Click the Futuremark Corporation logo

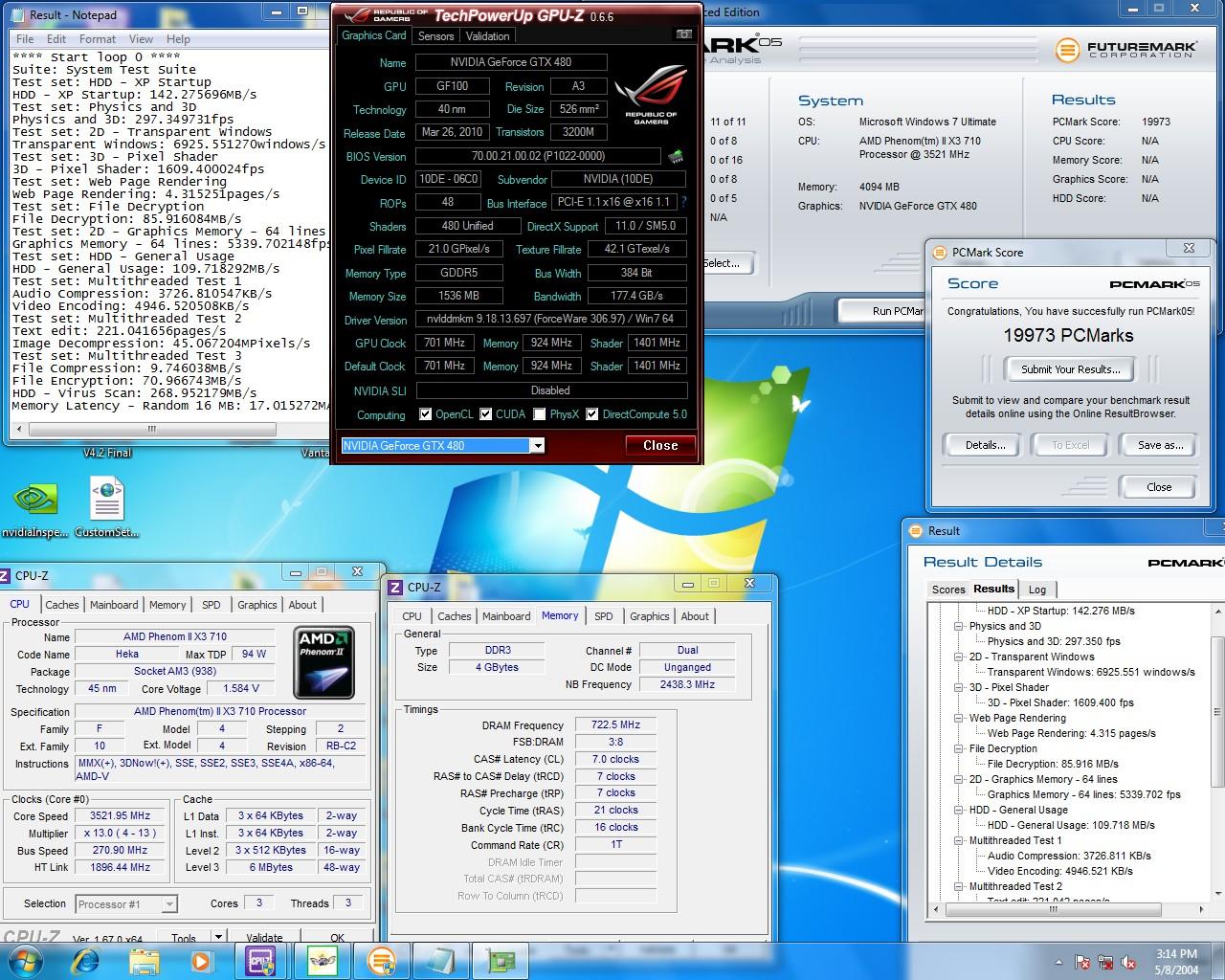coord(1125,50)
